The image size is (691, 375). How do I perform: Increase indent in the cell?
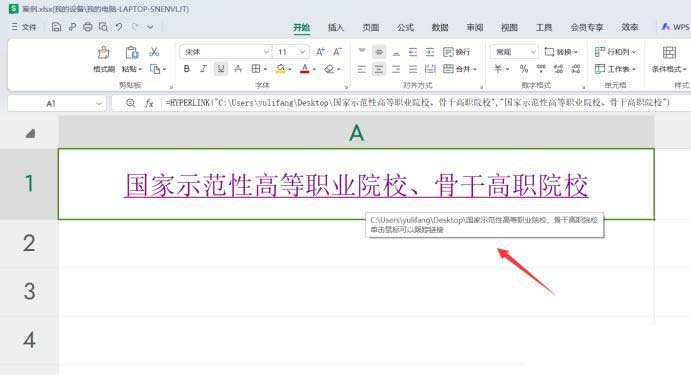pos(430,52)
